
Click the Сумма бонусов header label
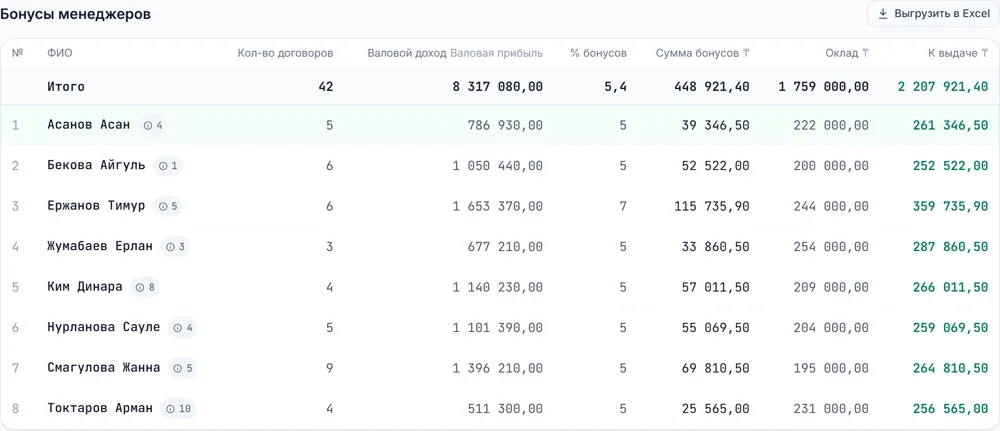697,54
